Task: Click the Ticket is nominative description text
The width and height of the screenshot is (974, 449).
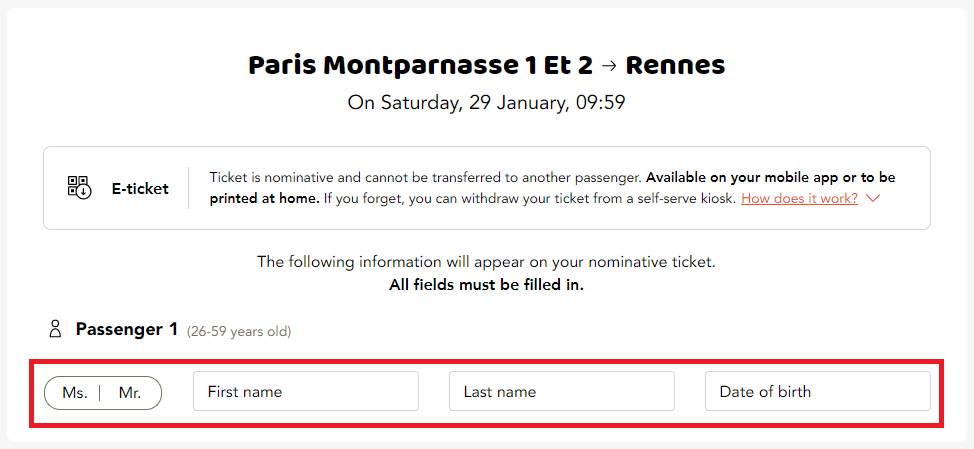Action: click(424, 178)
